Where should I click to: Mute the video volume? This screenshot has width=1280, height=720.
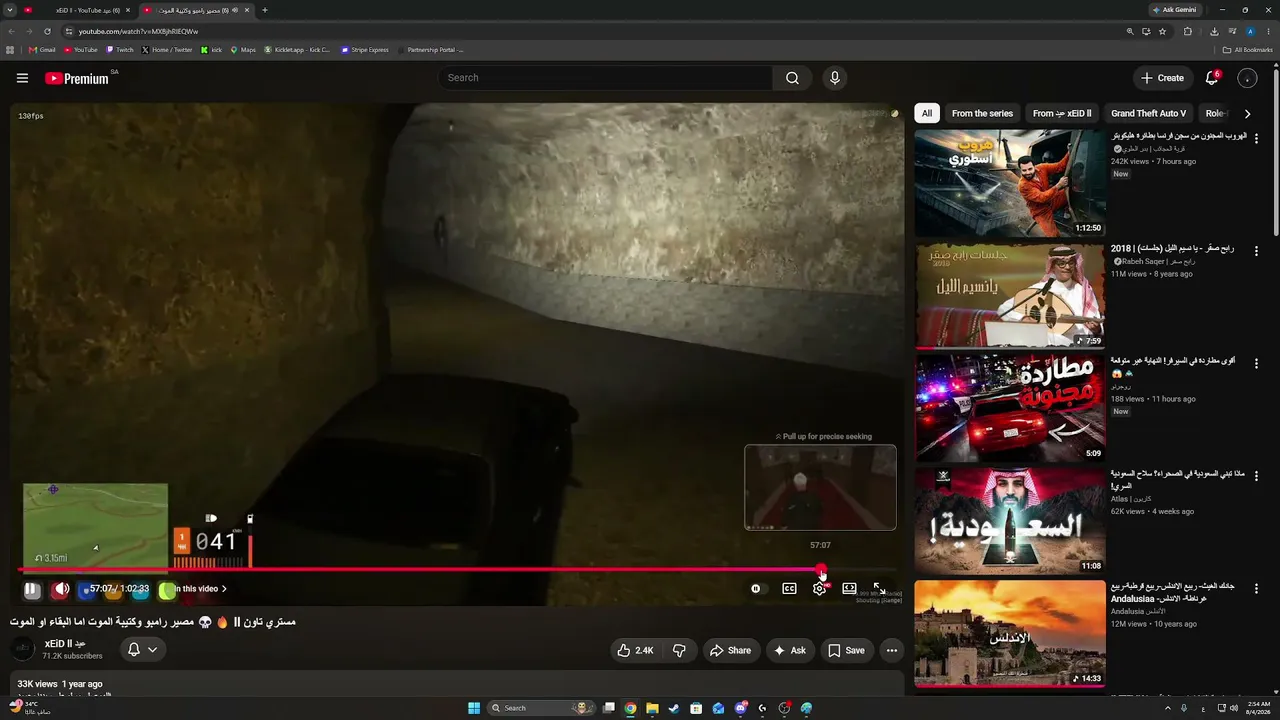[61, 590]
